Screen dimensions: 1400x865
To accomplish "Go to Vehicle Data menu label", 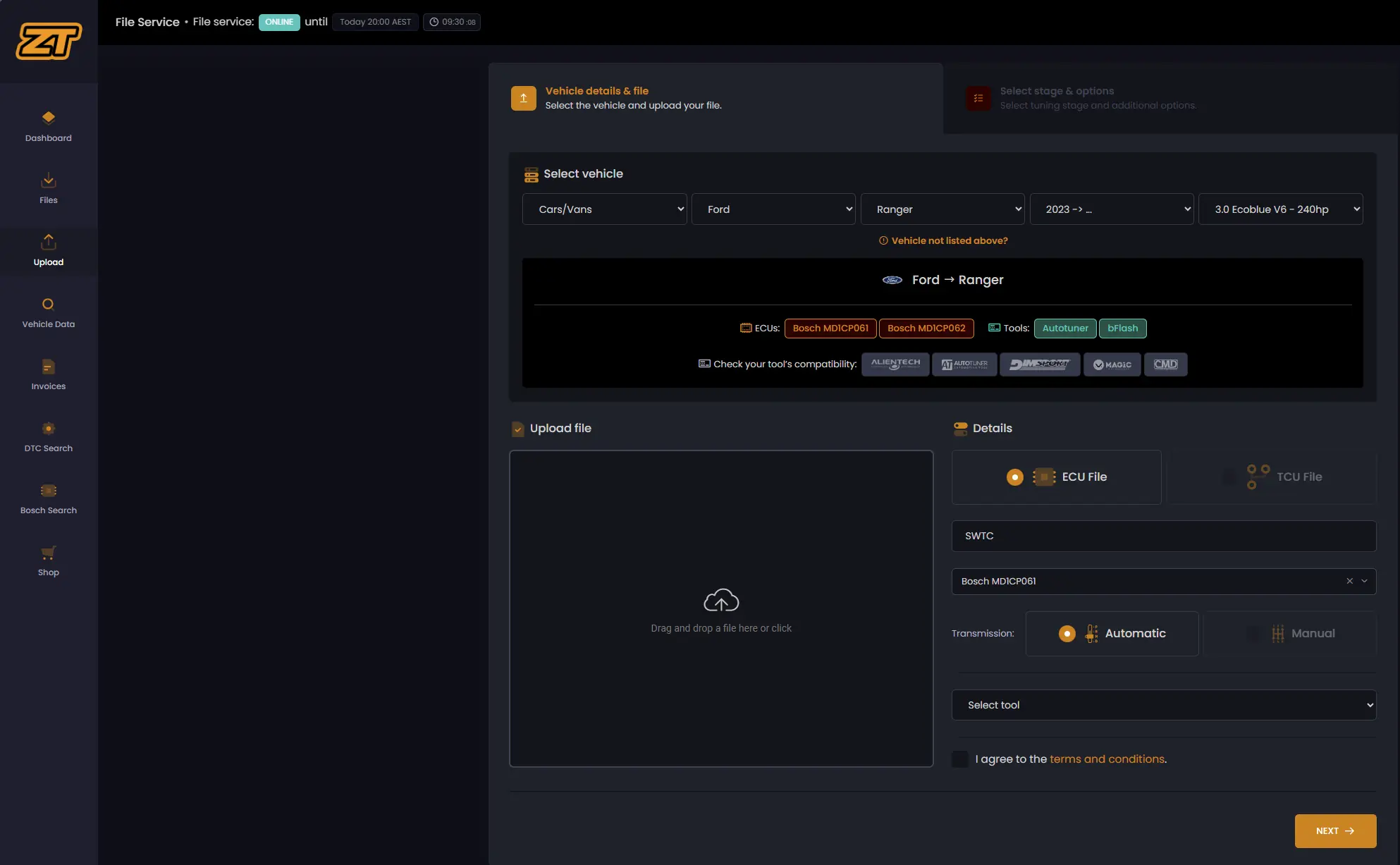I will 49,324.
